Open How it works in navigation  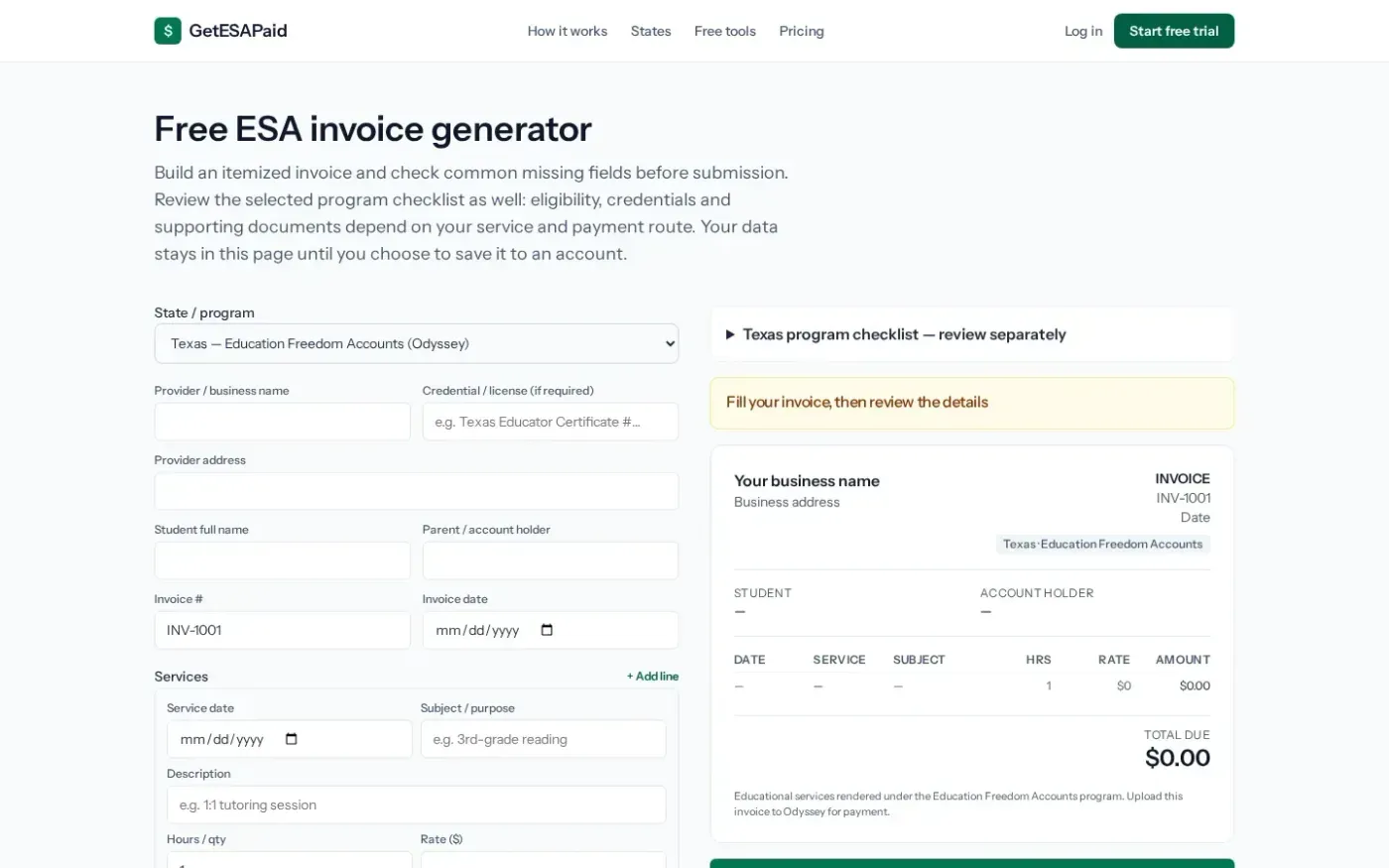568,31
